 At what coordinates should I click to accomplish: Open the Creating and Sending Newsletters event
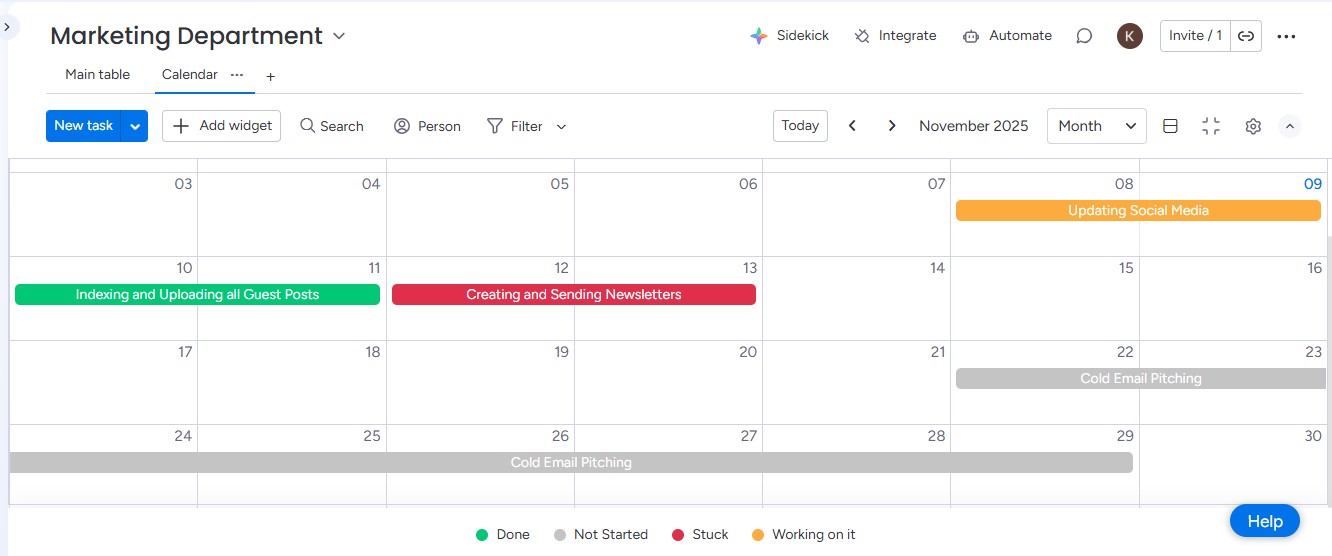tap(573, 295)
